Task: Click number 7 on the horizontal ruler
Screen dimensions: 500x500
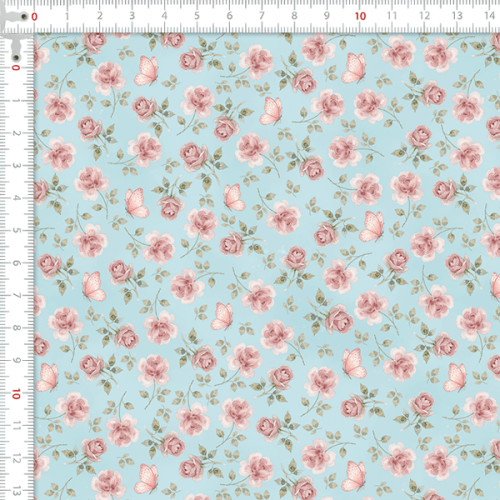Action: click(262, 16)
